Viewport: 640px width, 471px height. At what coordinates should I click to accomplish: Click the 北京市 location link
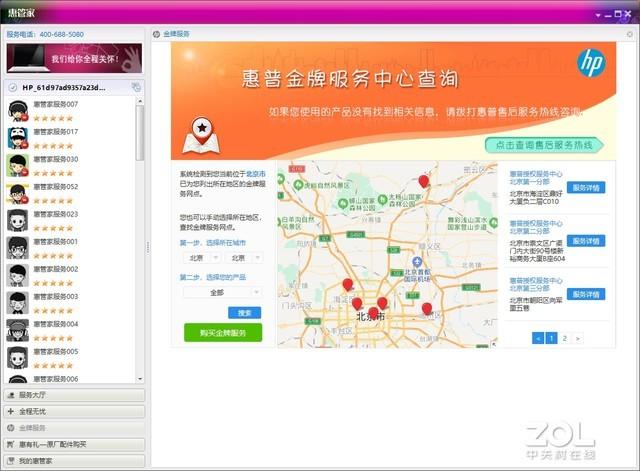[256, 174]
